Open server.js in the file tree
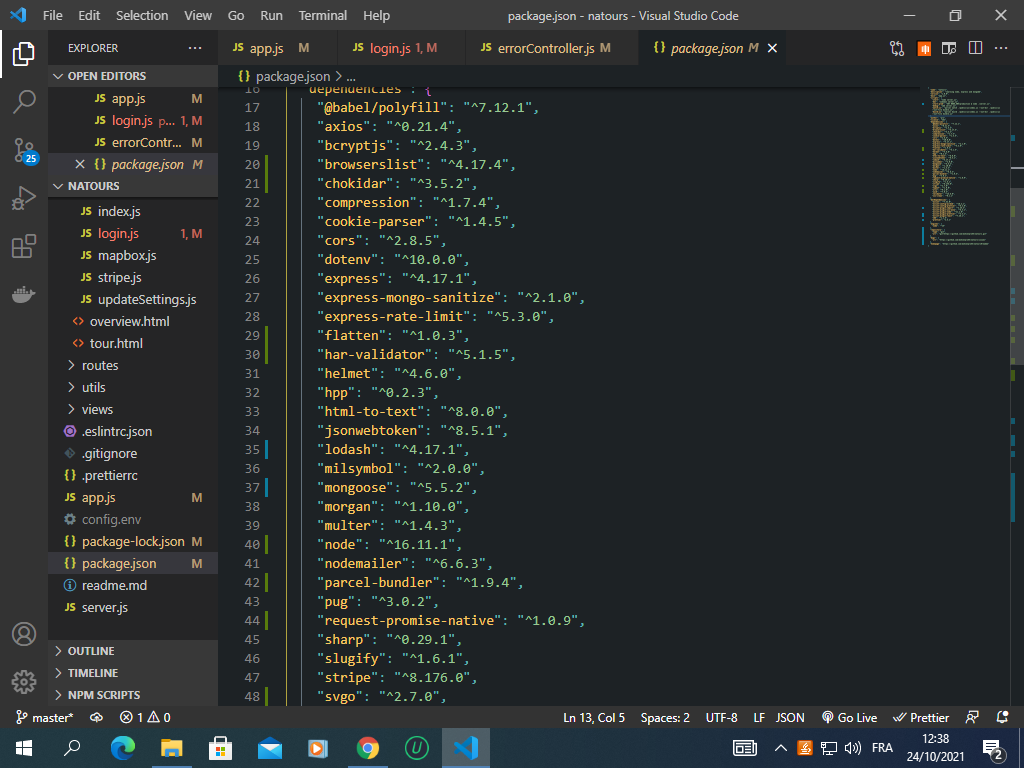Screen dimensions: 1024x768 tap(133, 607)
